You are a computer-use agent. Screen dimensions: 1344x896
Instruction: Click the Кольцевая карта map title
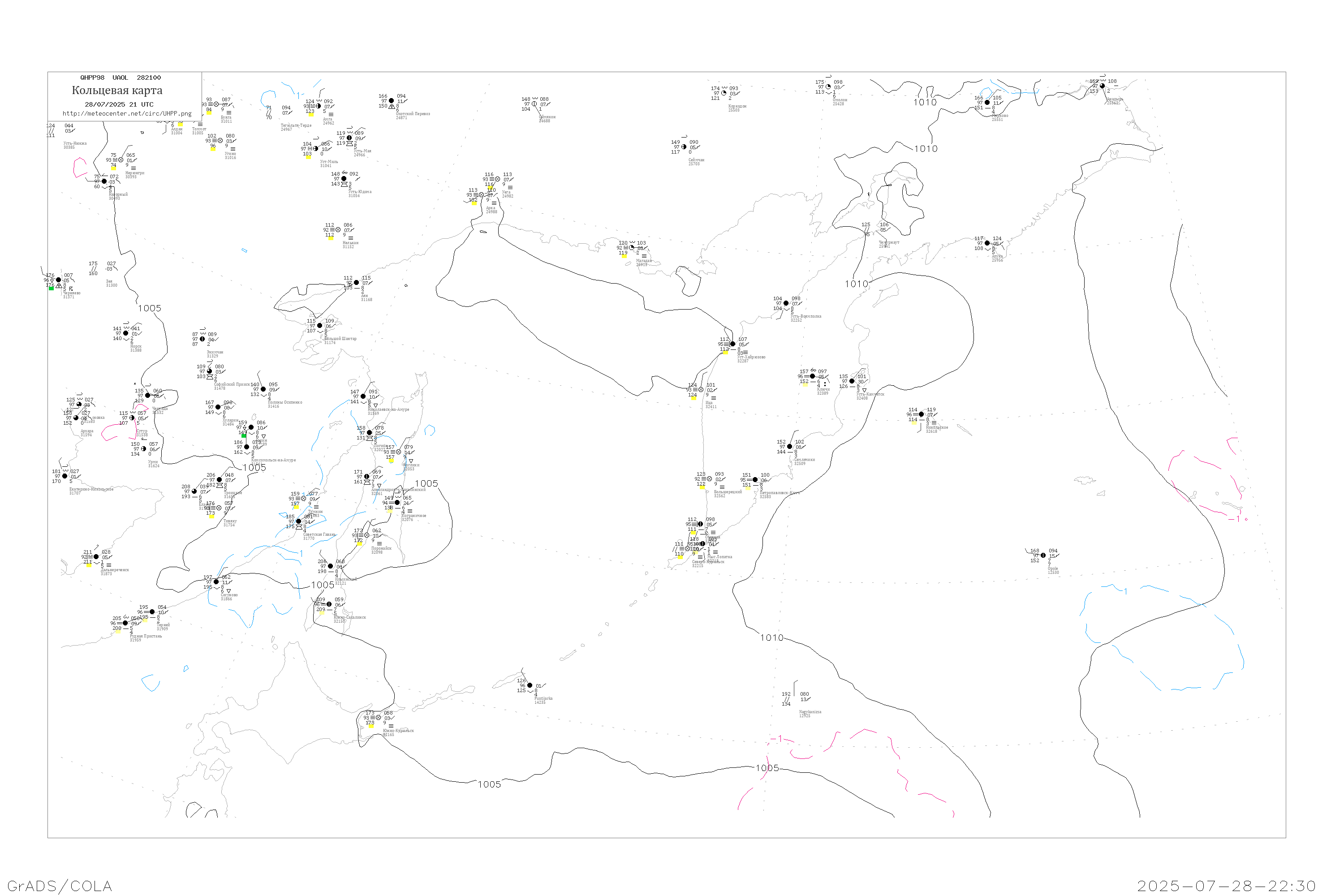117,90
